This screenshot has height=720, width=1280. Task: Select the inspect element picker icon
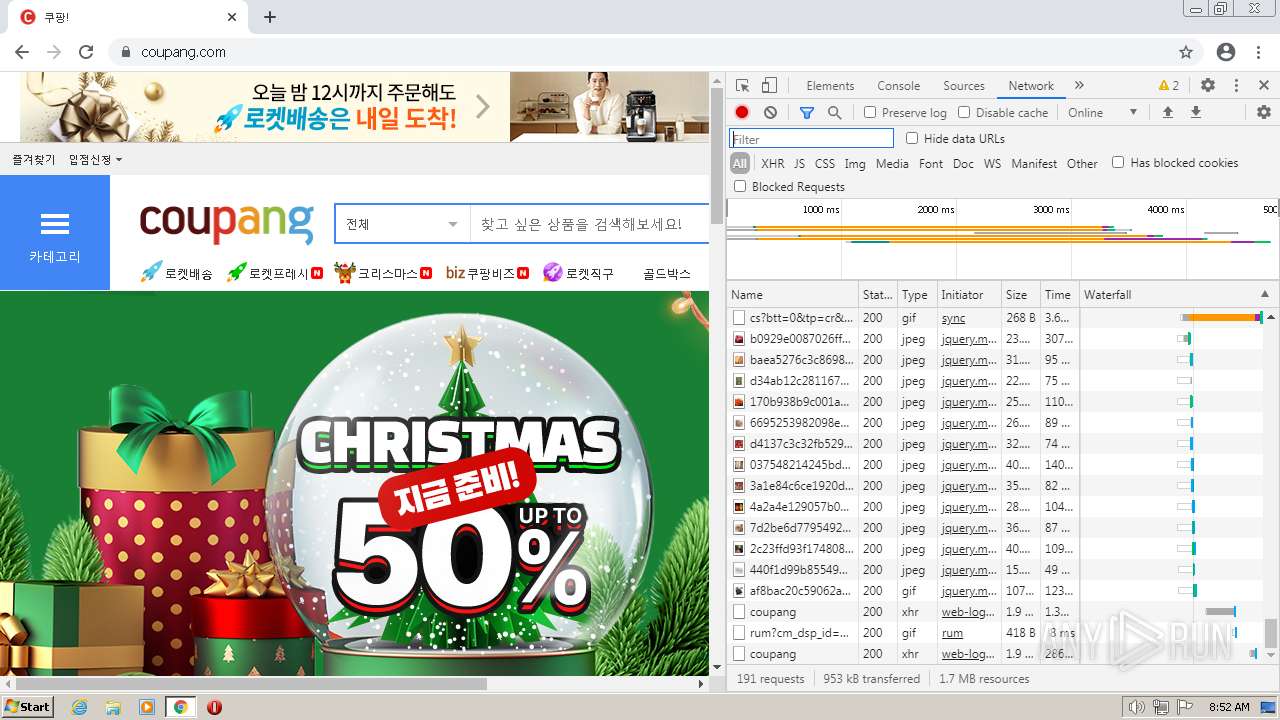[x=742, y=86]
